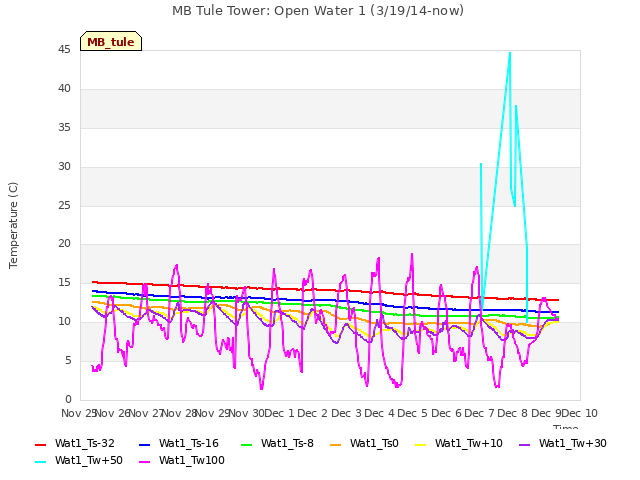
Task: Click the 35 y-axis tick label
Action: (x=64, y=128)
